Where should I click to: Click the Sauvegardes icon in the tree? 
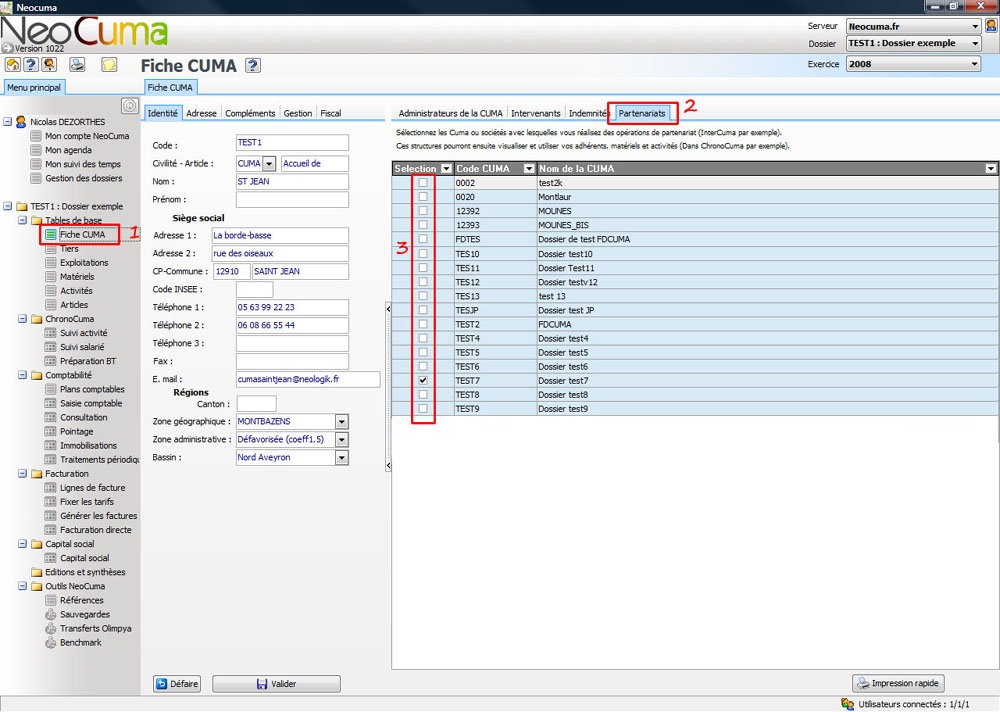click(51, 614)
